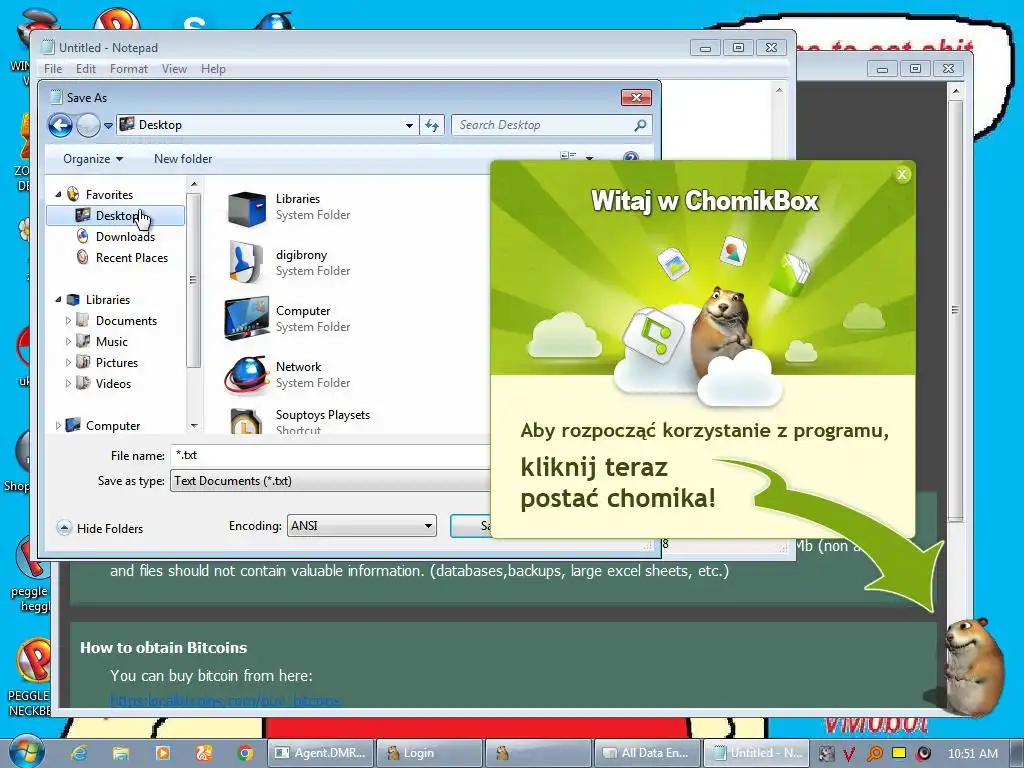Expand the Computer tree node
The width and height of the screenshot is (1024, 768).
tap(58, 426)
